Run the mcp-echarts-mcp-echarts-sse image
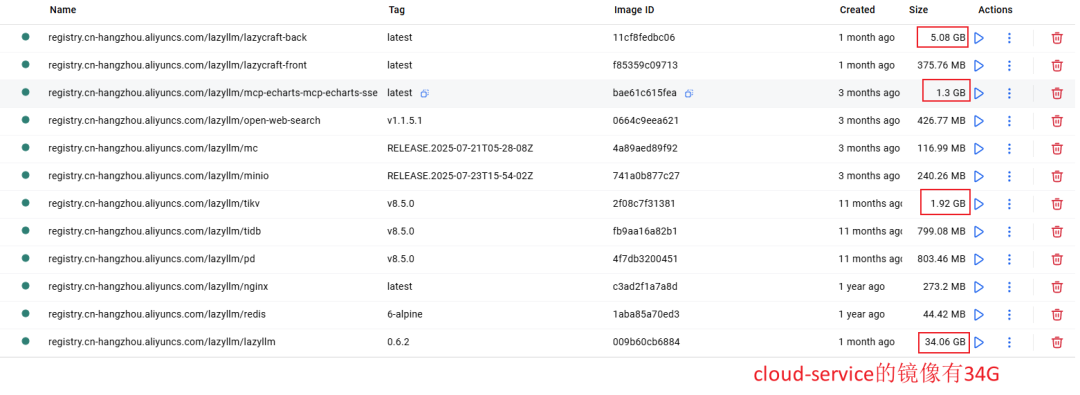 pos(979,93)
